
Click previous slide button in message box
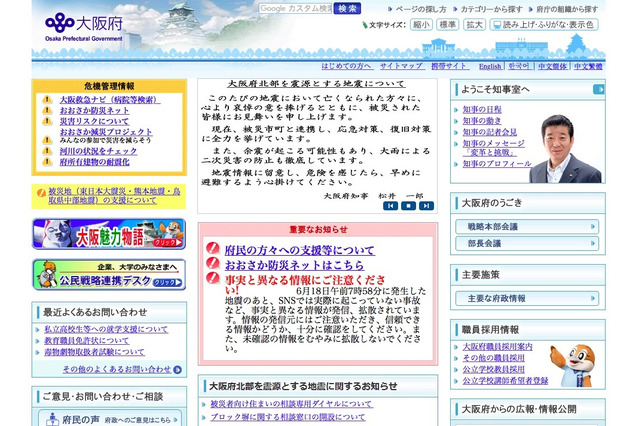click(390, 206)
